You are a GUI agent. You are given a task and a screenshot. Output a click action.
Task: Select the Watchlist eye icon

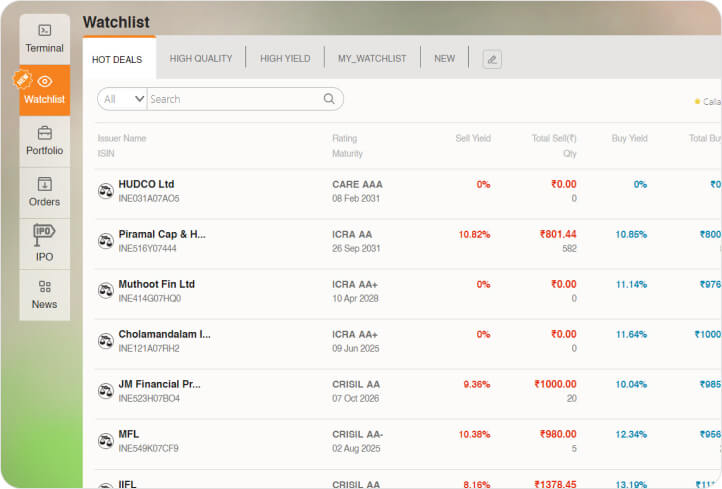45,81
